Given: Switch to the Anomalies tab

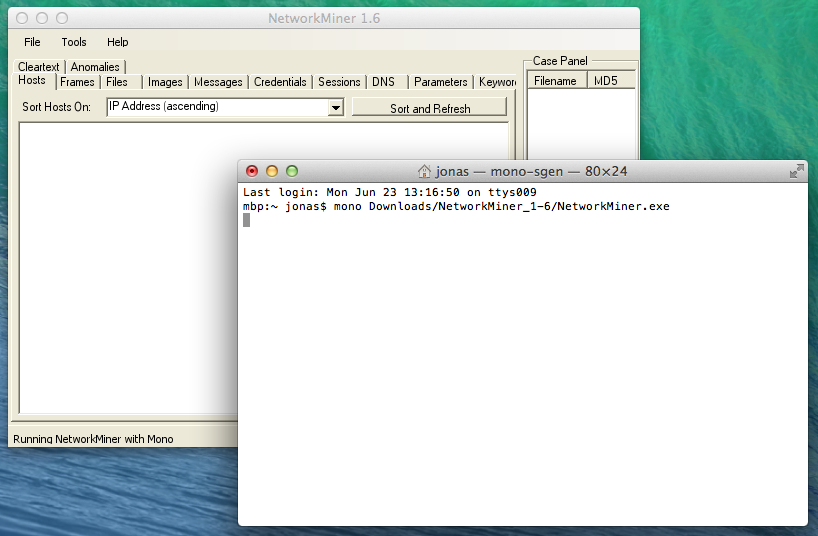Looking at the screenshot, I should 95,67.
